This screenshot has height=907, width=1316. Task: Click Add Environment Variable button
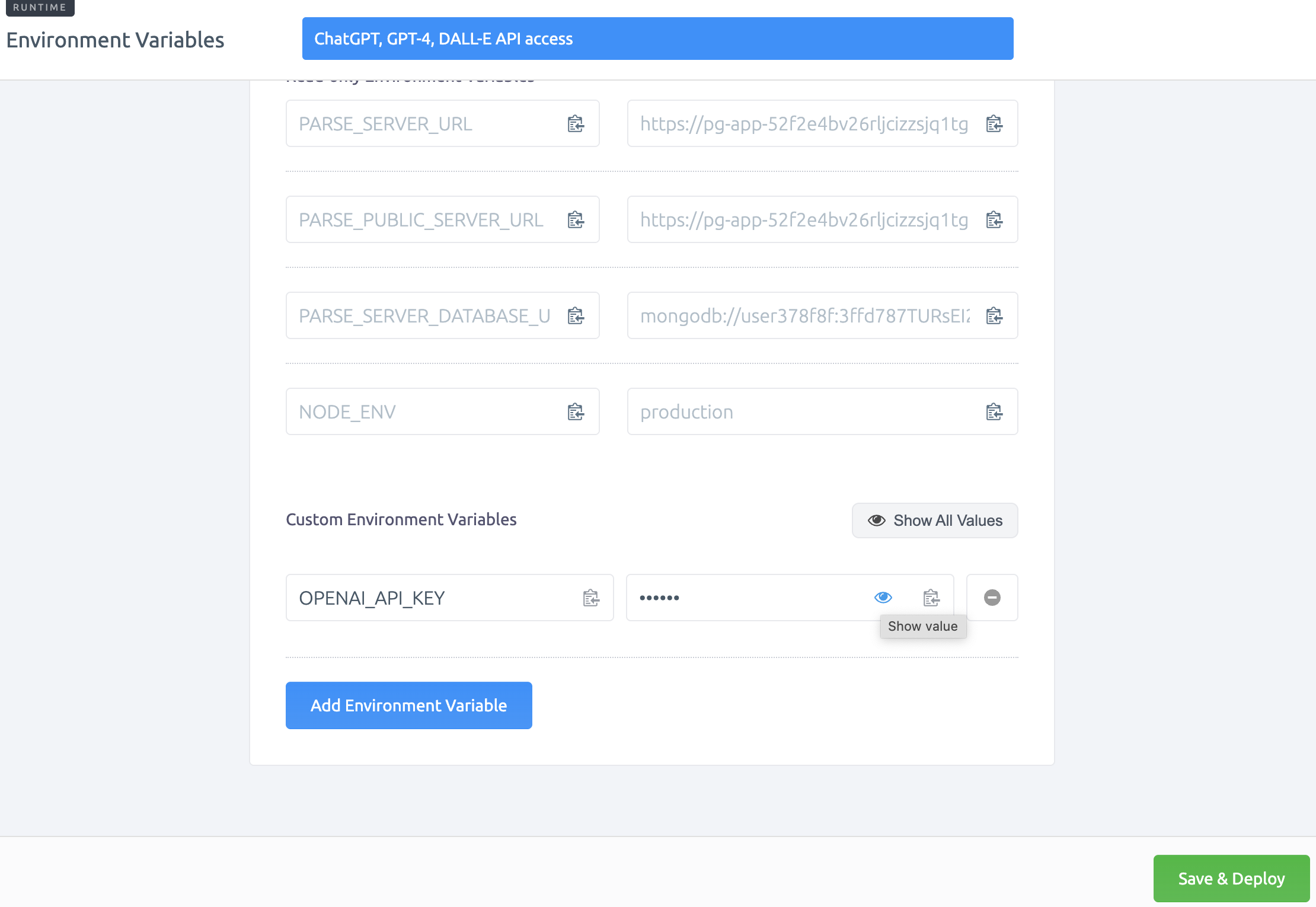(408, 705)
